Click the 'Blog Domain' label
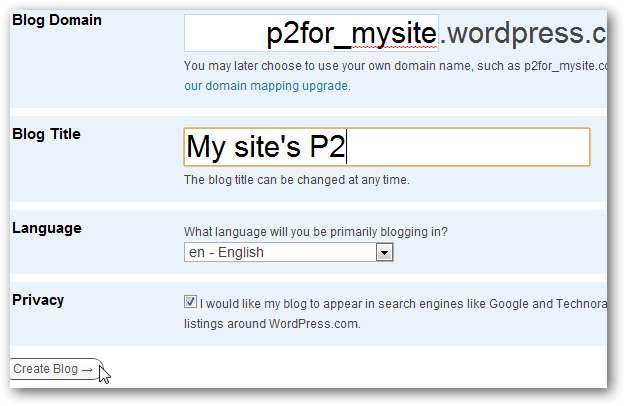625x406 pixels. 57,20
